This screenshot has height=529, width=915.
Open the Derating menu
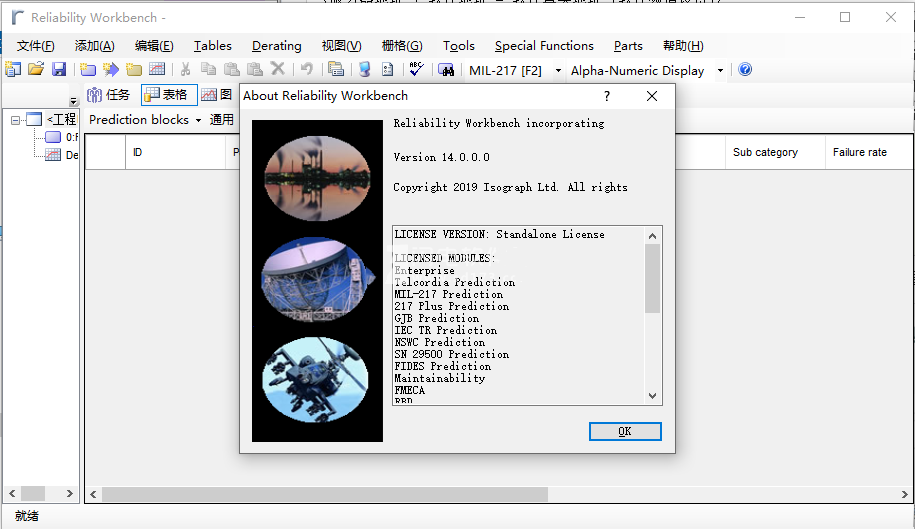click(x=277, y=46)
